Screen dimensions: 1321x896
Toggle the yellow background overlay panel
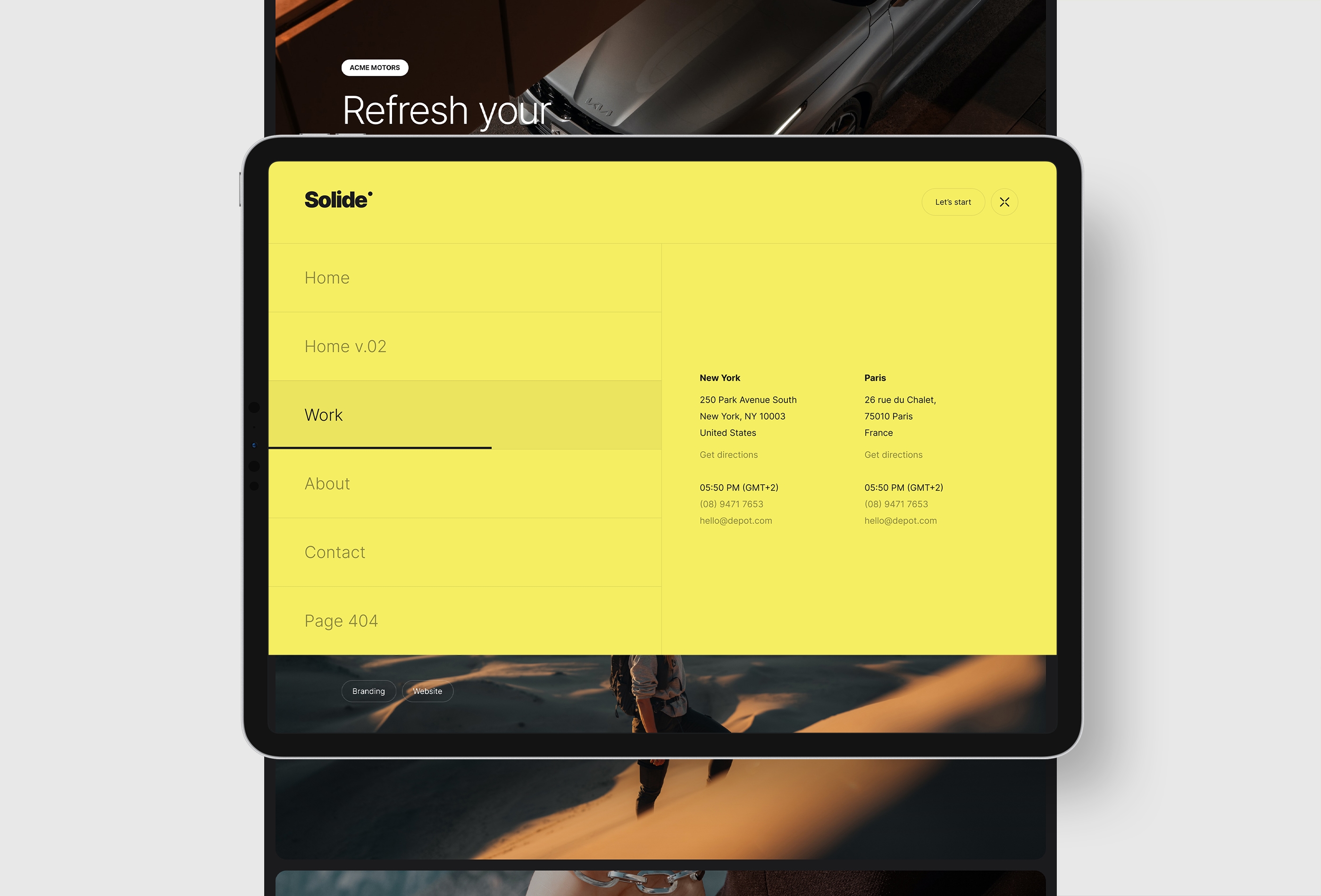[1004, 202]
